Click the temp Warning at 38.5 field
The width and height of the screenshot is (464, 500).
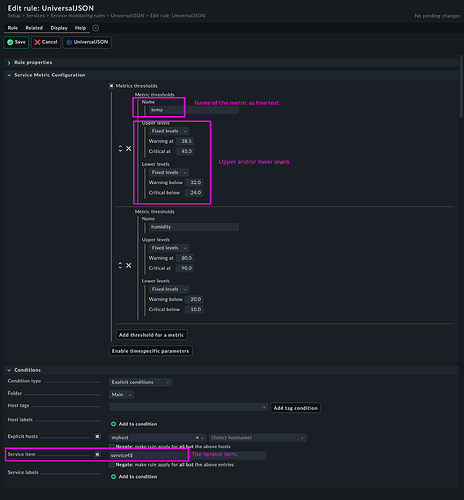coord(185,141)
